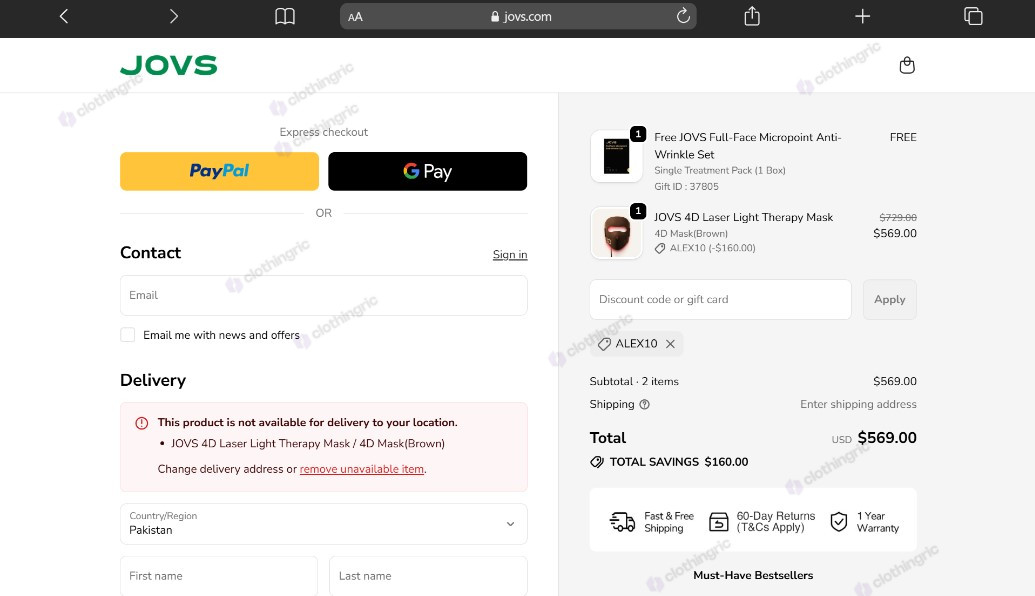Focus the Last name field
Viewport: 1035px width, 596px height.
click(x=428, y=576)
